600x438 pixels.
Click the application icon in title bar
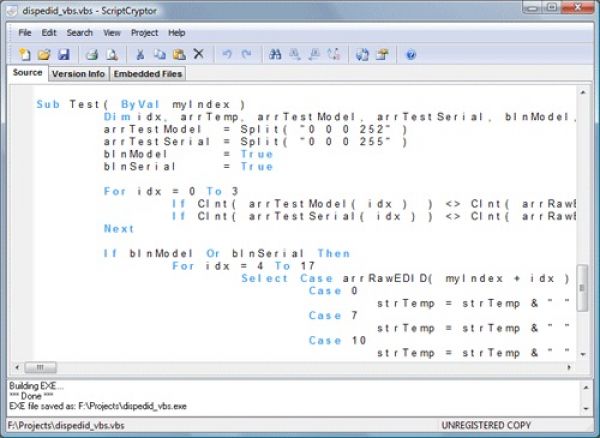[12, 11]
